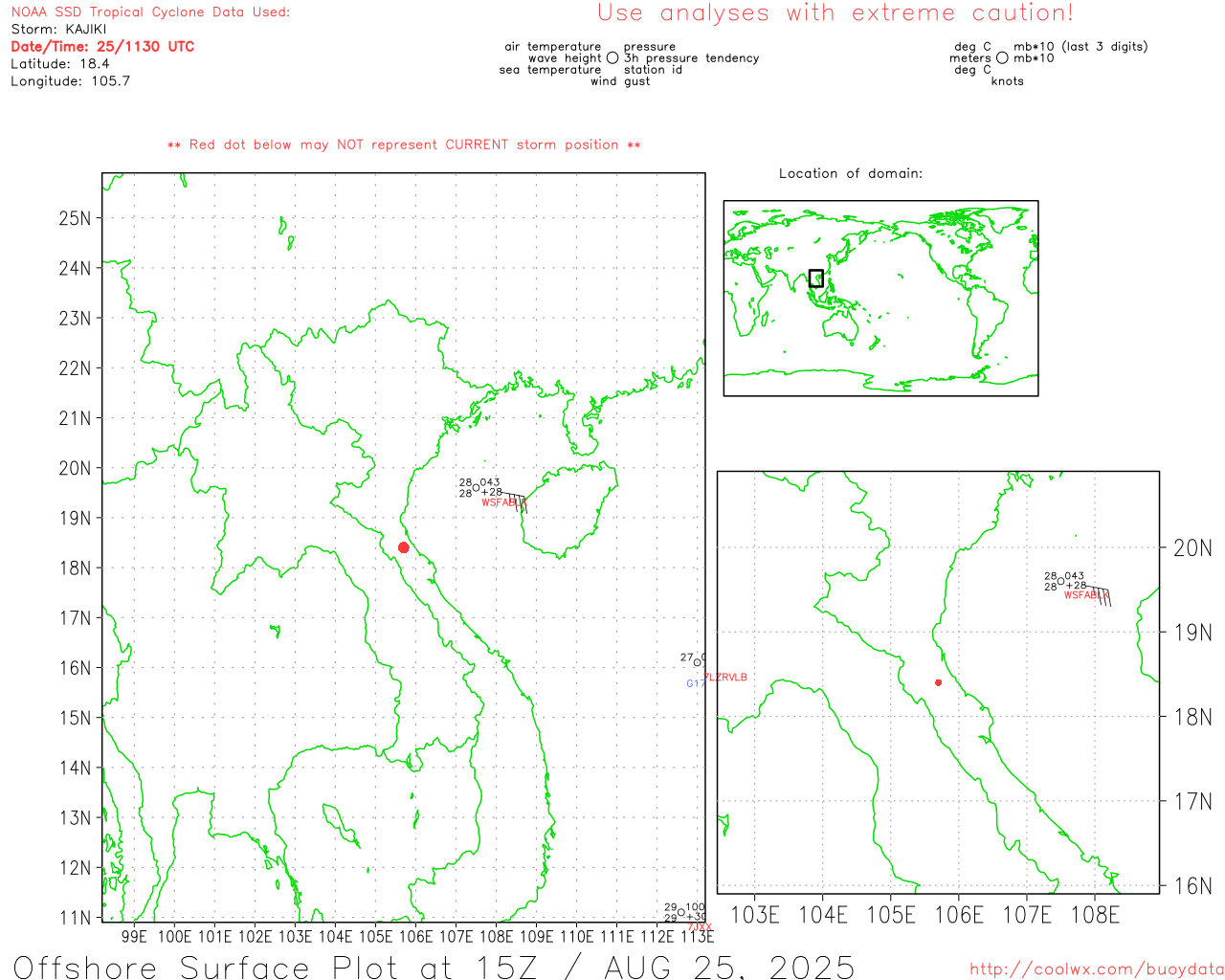Image resolution: width=1225 pixels, height=980 pixels.
Task: Click 'Location of domain:' label
Action: pos(851,173)
